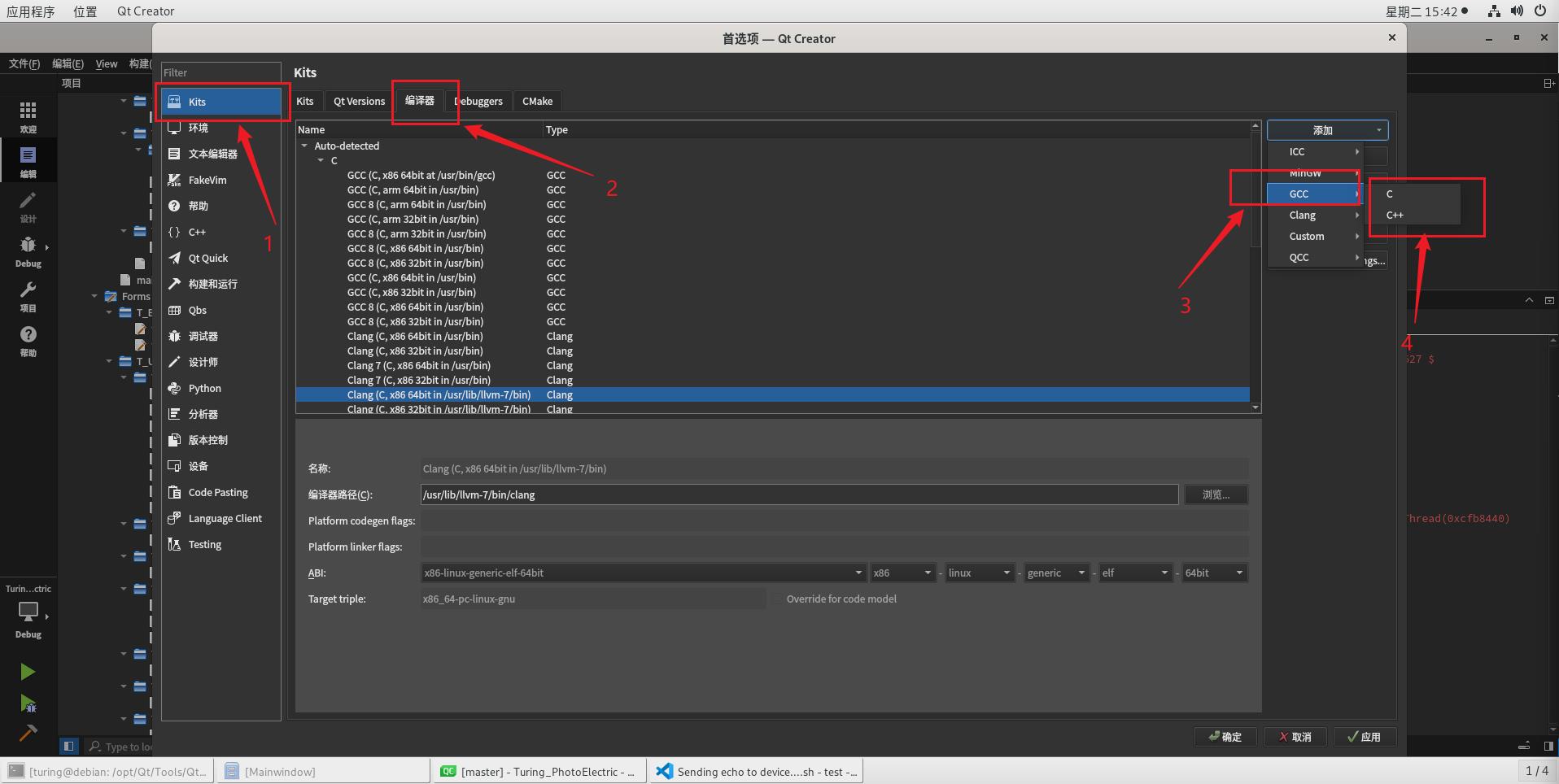
Task: Switch to the Edit (编辑) mode icon
Action: click(x=28, y=162)
